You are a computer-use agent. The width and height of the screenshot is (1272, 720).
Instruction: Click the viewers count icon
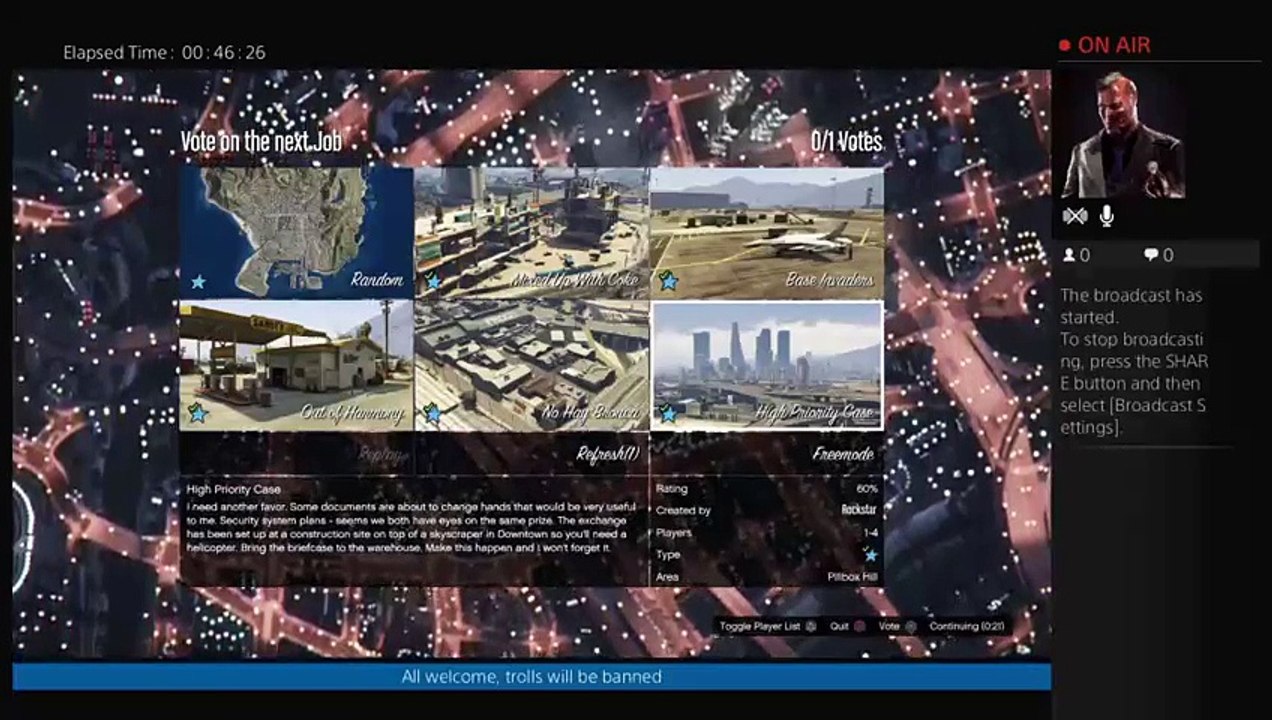pyautogui.click(x=1069, y=255)
